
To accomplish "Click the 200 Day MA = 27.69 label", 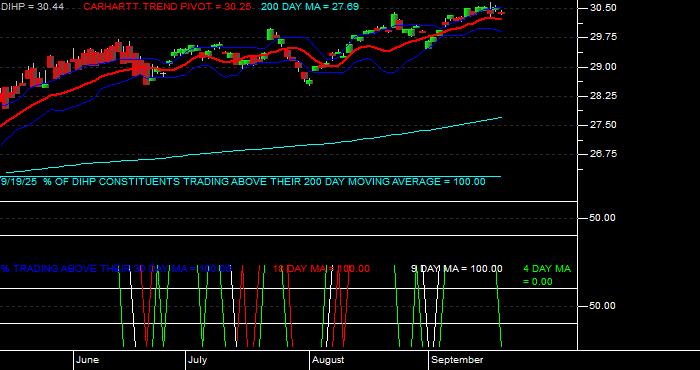I will pyautogui.click(x=310, y=7).
